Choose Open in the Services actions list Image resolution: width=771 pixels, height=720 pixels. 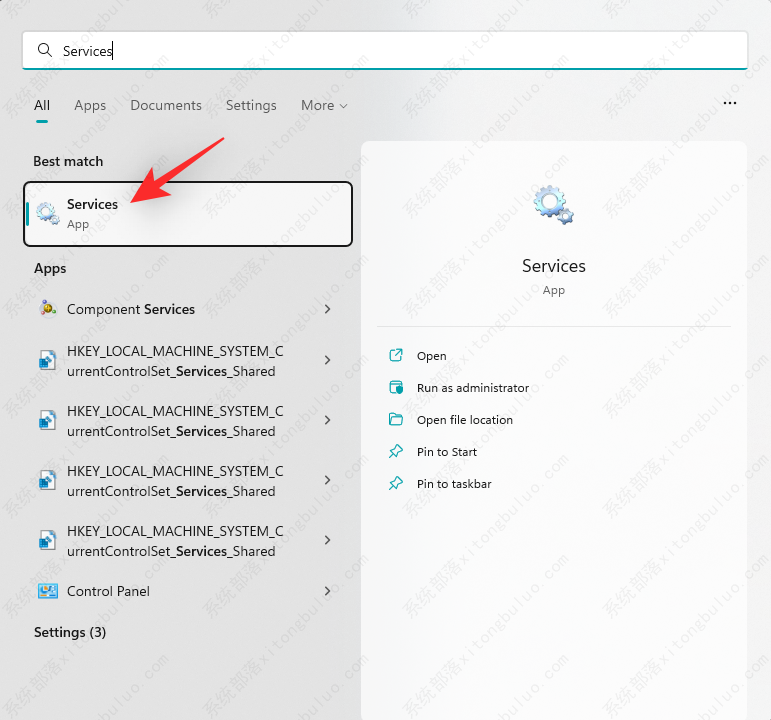(431, 356)
